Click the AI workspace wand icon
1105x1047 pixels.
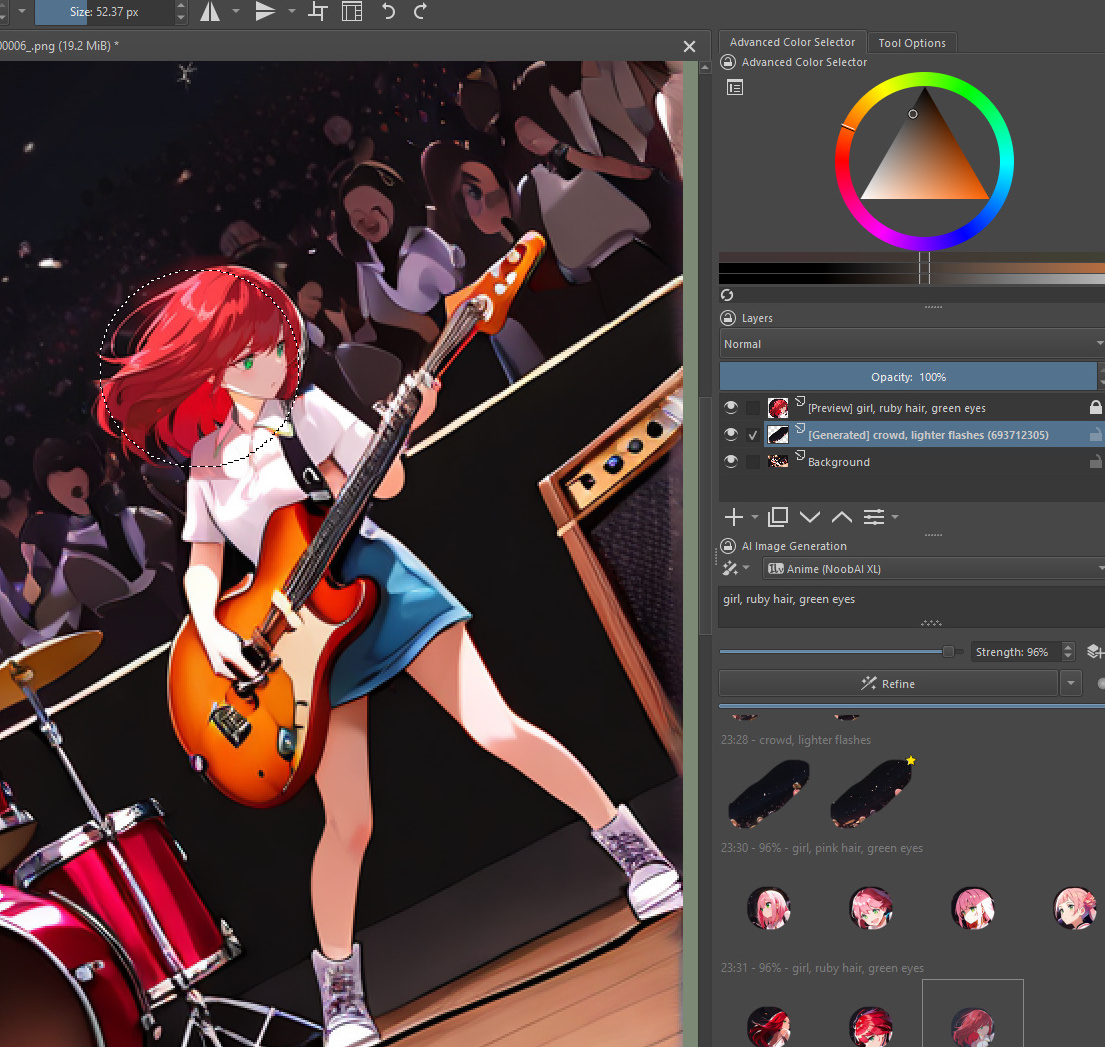[x=730, y=568]
